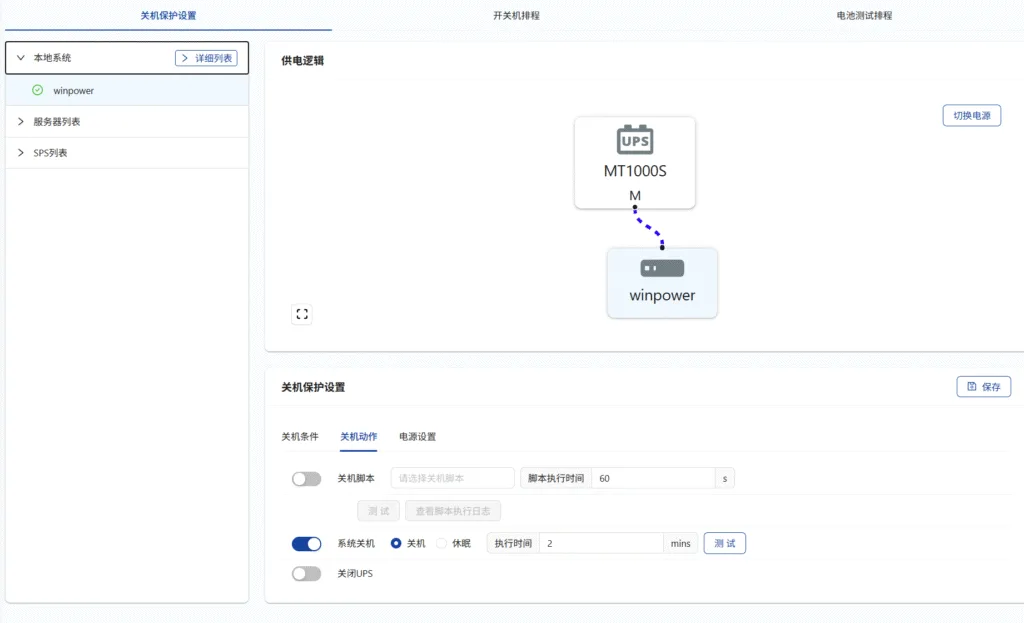Image resolution: width=1024 pixels, height=623 pixels.
Task: Open the 电池测试排程 tab
Action: [x=864, y=16]
